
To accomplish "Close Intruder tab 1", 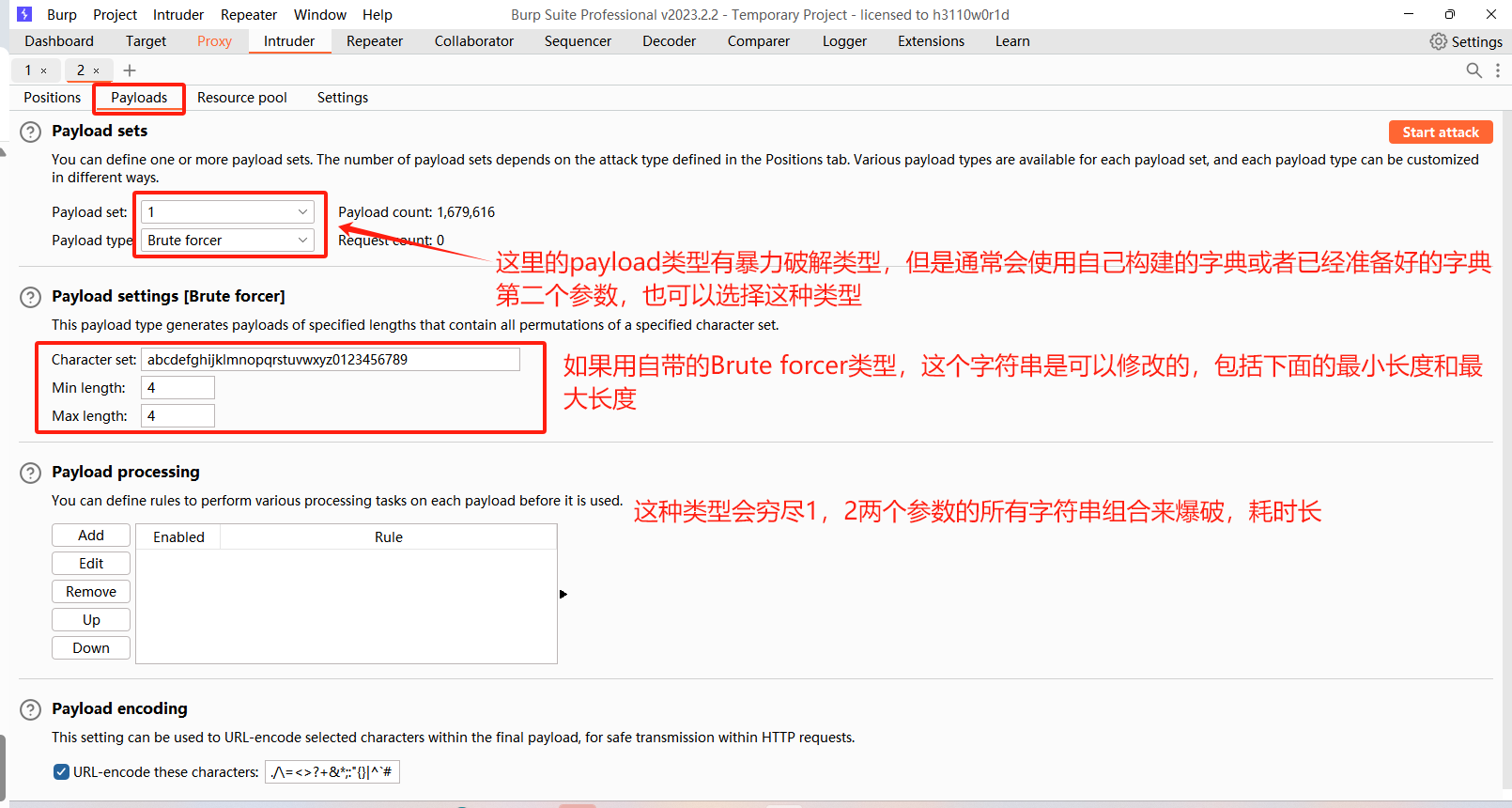I will (x=43, y=70).
